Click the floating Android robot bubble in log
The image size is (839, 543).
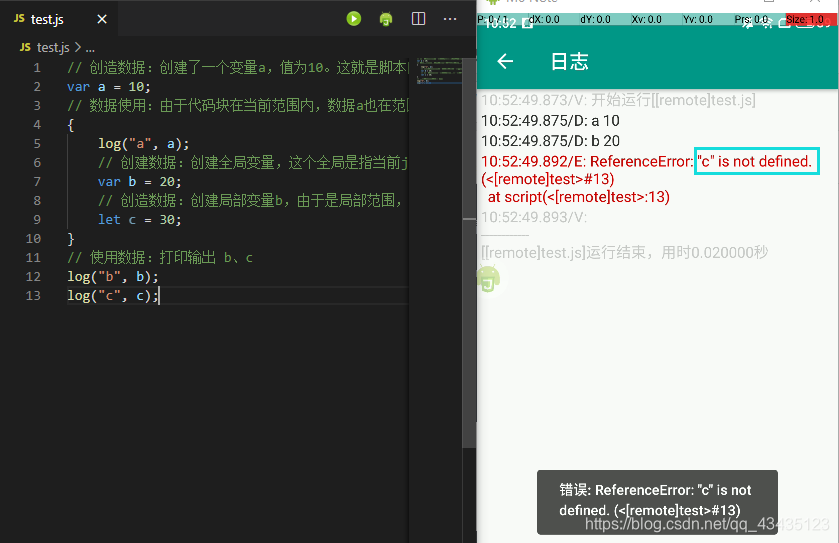pyautogui.click(x=489, y=279)
